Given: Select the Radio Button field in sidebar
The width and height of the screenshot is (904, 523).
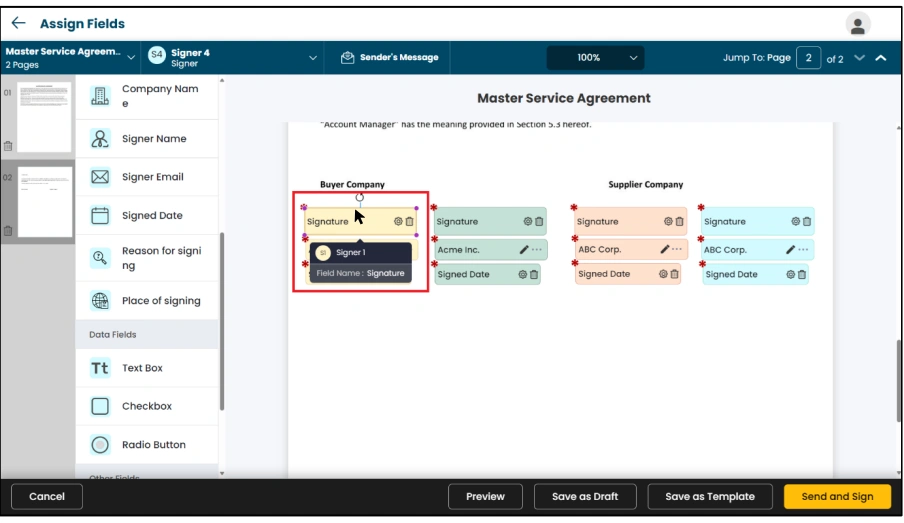Looking at the screenshot, I should (x=147, y=445).
